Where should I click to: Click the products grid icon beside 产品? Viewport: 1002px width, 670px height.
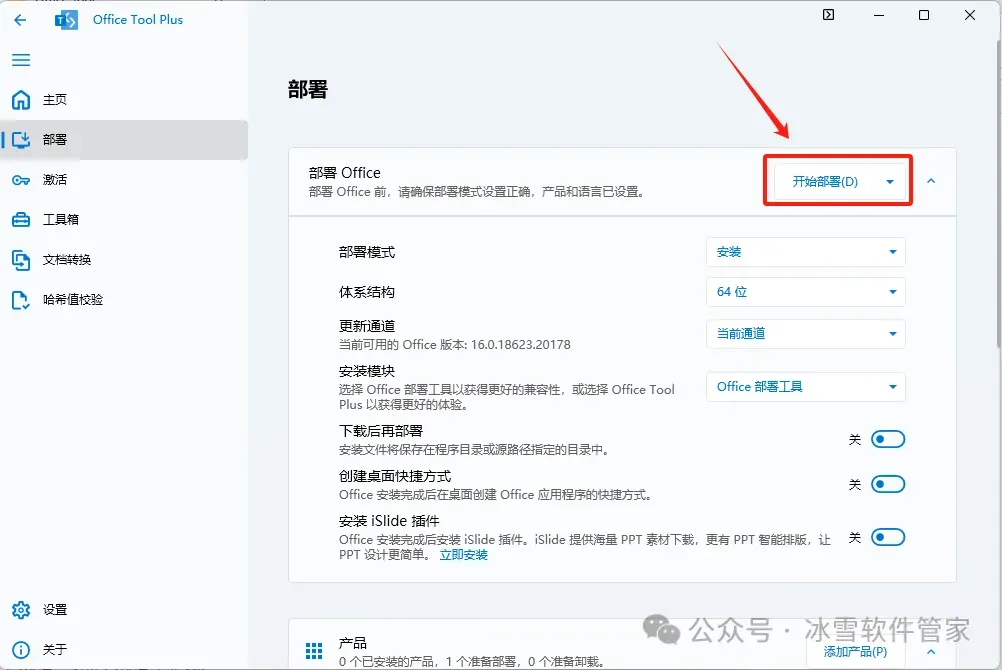[x=314, y=651]
